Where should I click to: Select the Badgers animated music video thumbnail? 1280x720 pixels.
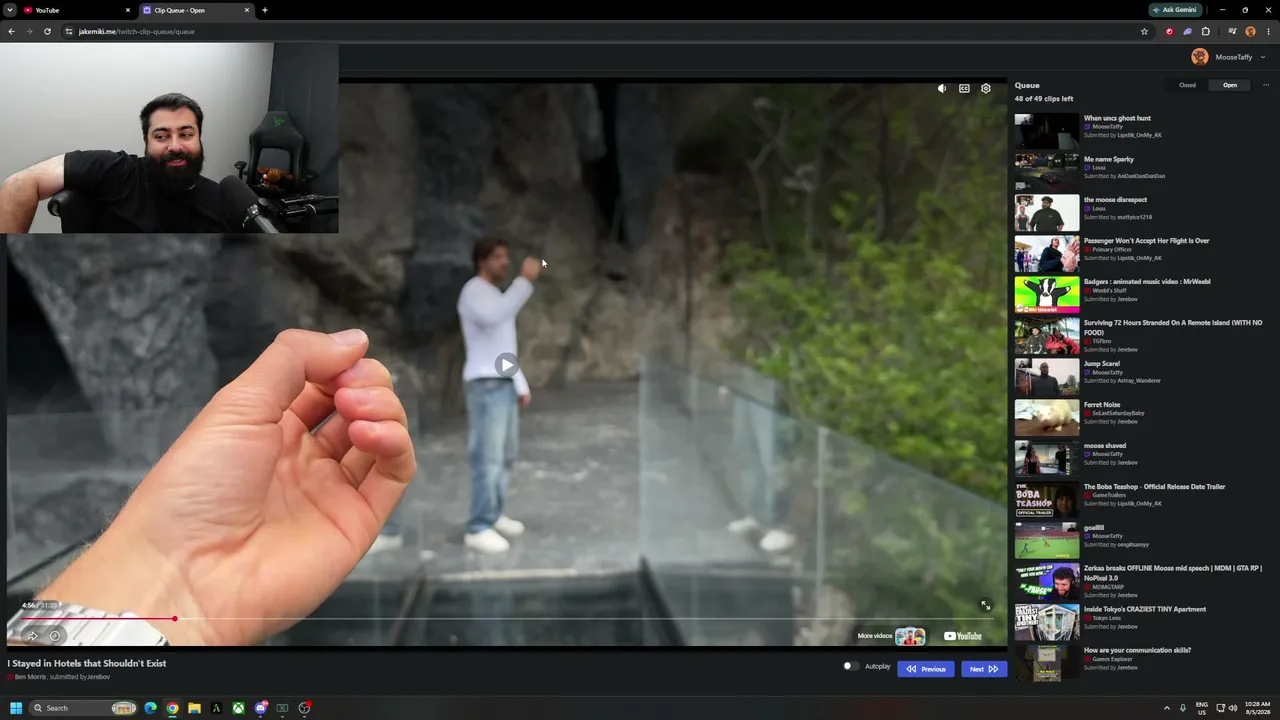click(x=1047, y=295)
